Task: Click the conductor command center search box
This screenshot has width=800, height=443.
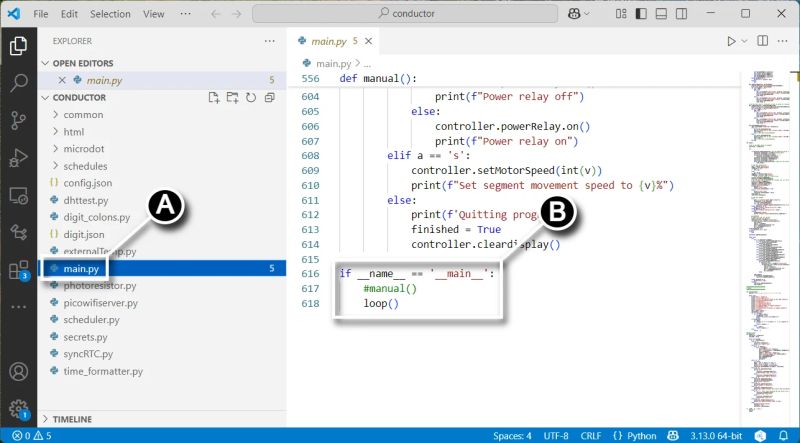Action: click(405, 14)
